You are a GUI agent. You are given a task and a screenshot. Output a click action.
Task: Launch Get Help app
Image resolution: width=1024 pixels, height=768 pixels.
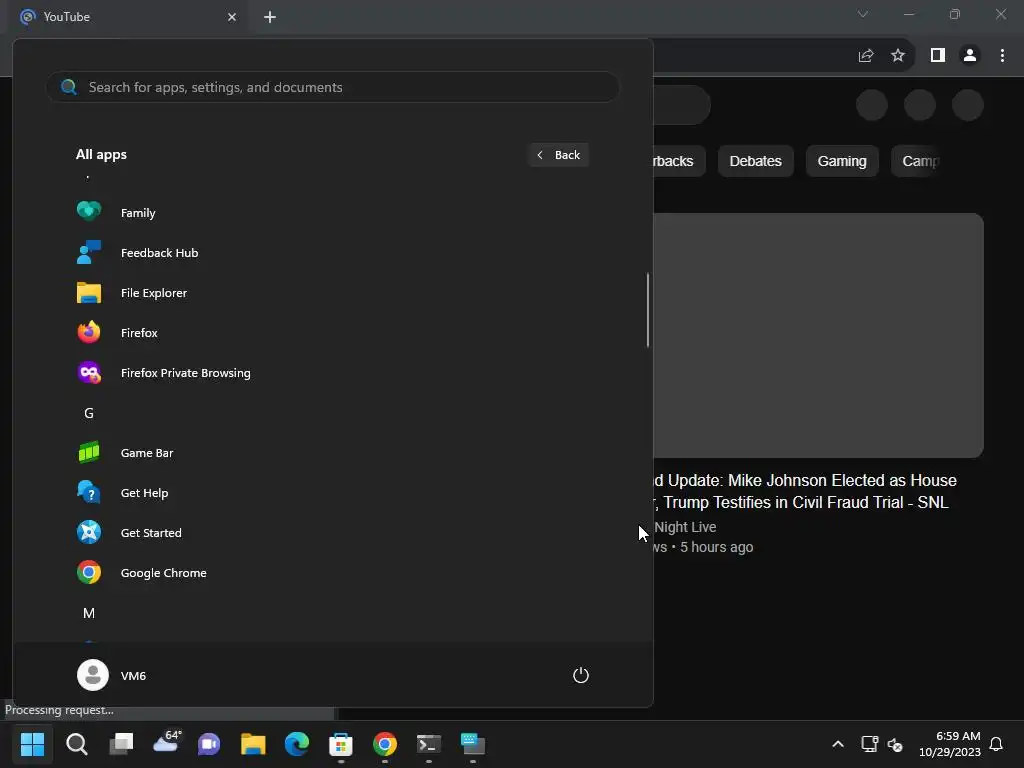pyautogui.click(x=333, y=492)
